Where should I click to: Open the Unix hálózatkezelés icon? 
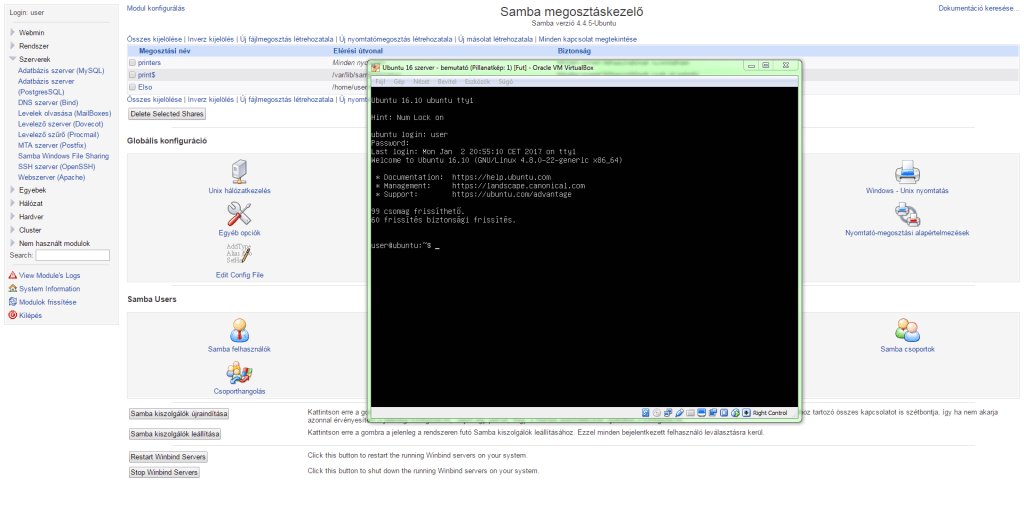(x=240, y=172)
